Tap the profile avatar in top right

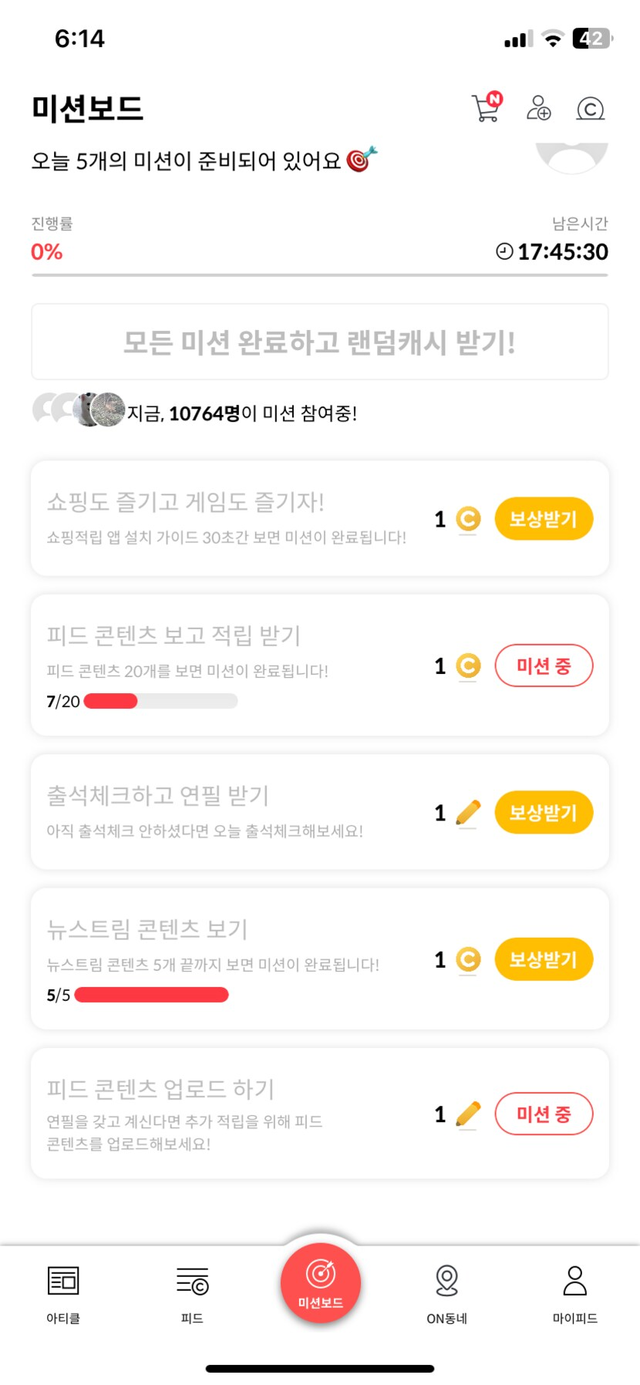(x=572, y=155)
